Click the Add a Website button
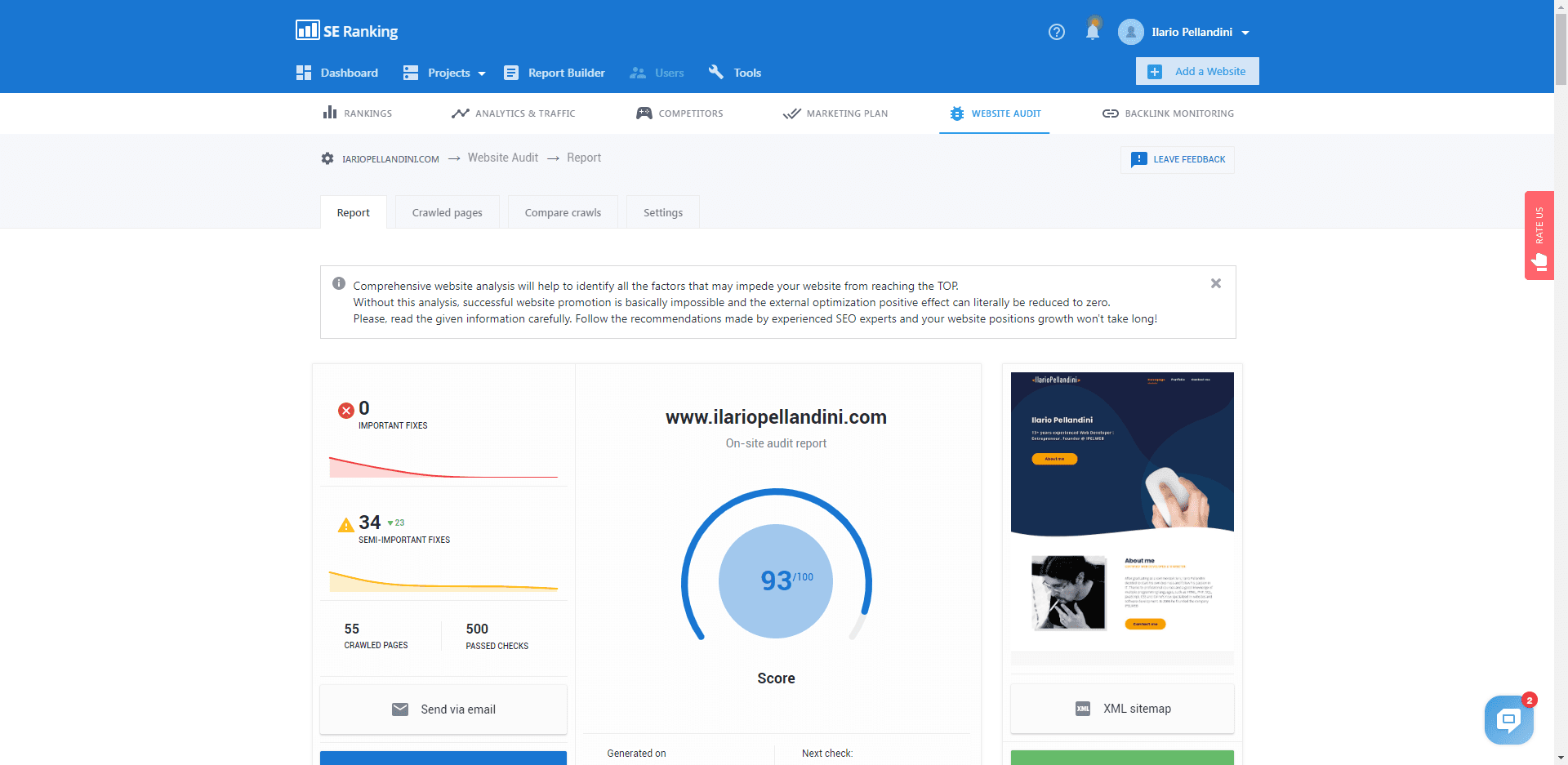This screenshot has width=1568, height=765. click(x=1197, y=71)
